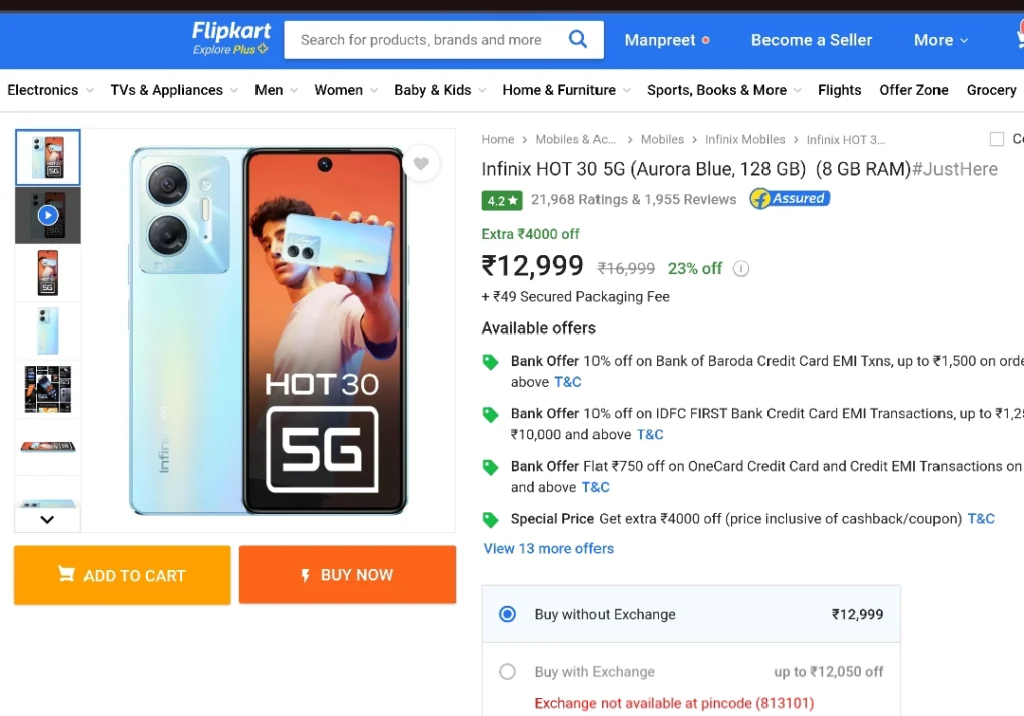The height and width of the screenshot is (716, 1024).
Task: Click the price info icon beside 23% off
Action: [x=741, y=268]
